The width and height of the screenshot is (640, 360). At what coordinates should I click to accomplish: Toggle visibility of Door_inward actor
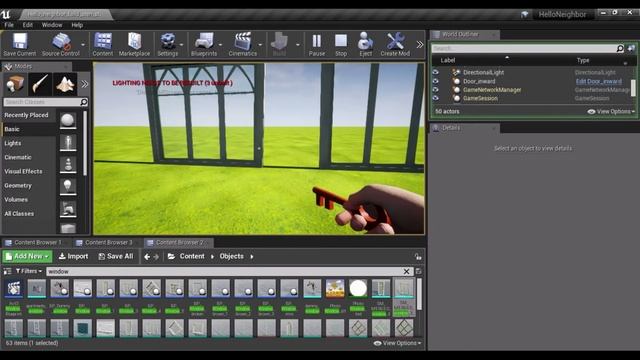pyautogui.click(x=436, y=81)
